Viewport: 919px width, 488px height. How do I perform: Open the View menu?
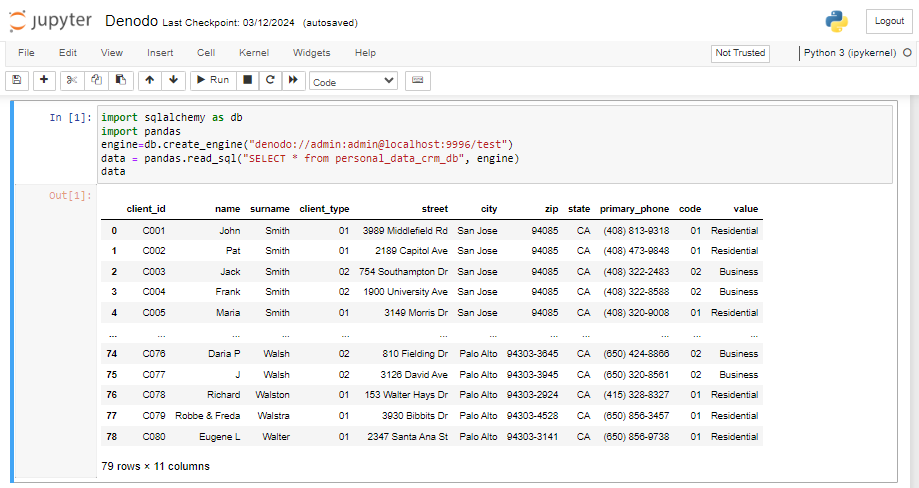pos(111,53)
